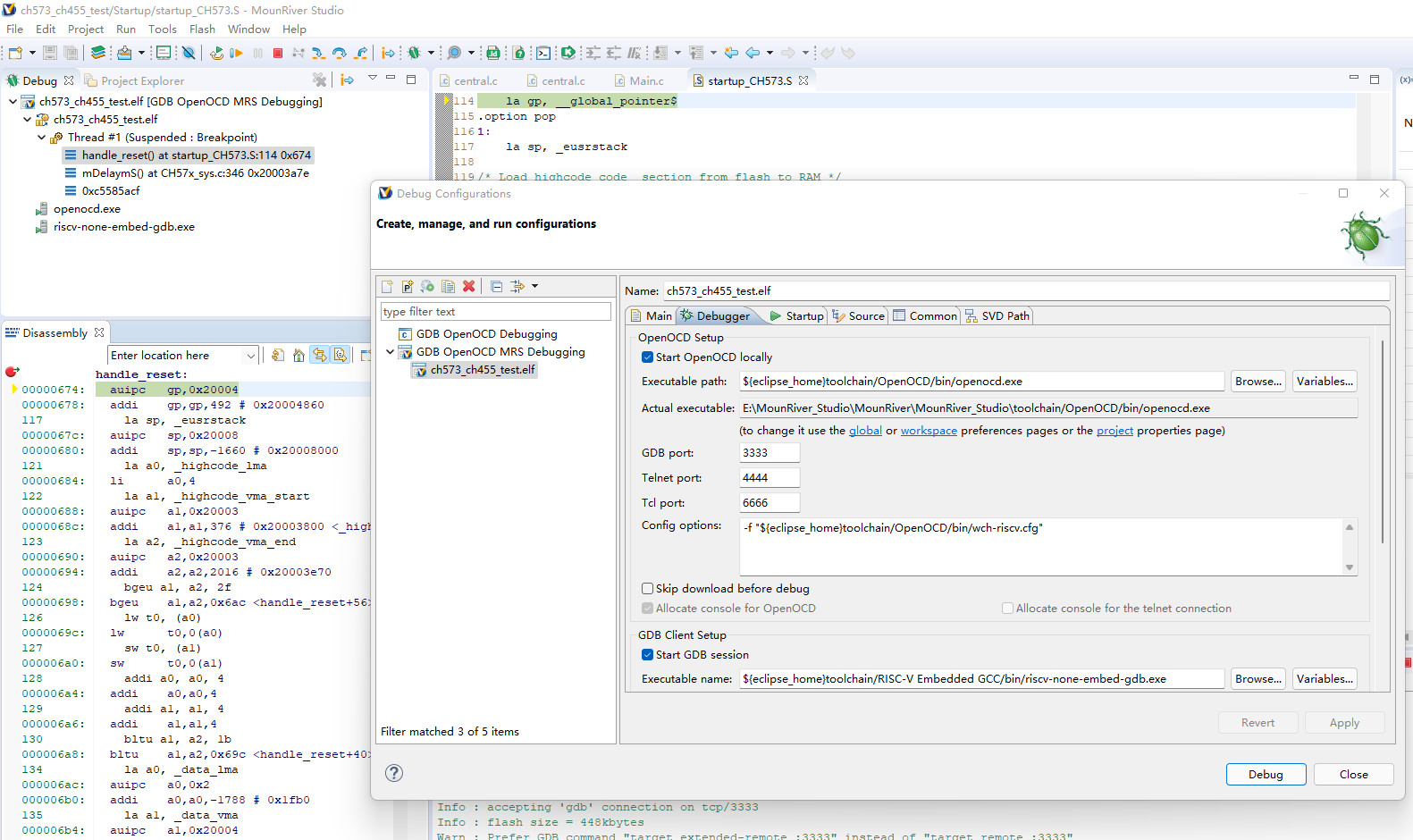Screen dimensions: 1413x840
Task: Toggle Show Source icon in Disassembly toolbar
Action: pos(341,355)
